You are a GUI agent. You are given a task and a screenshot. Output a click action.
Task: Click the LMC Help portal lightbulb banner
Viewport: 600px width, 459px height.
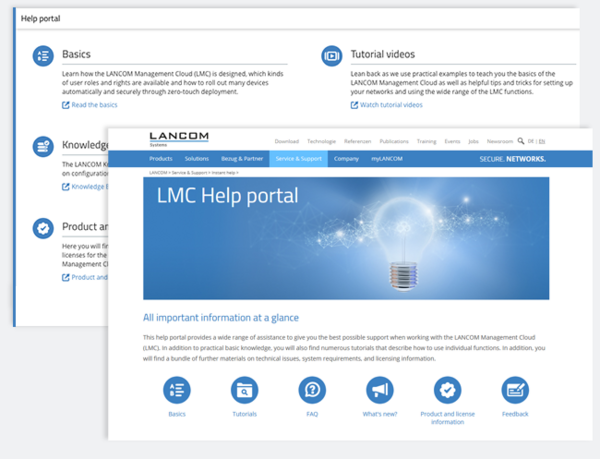point(346,238)
